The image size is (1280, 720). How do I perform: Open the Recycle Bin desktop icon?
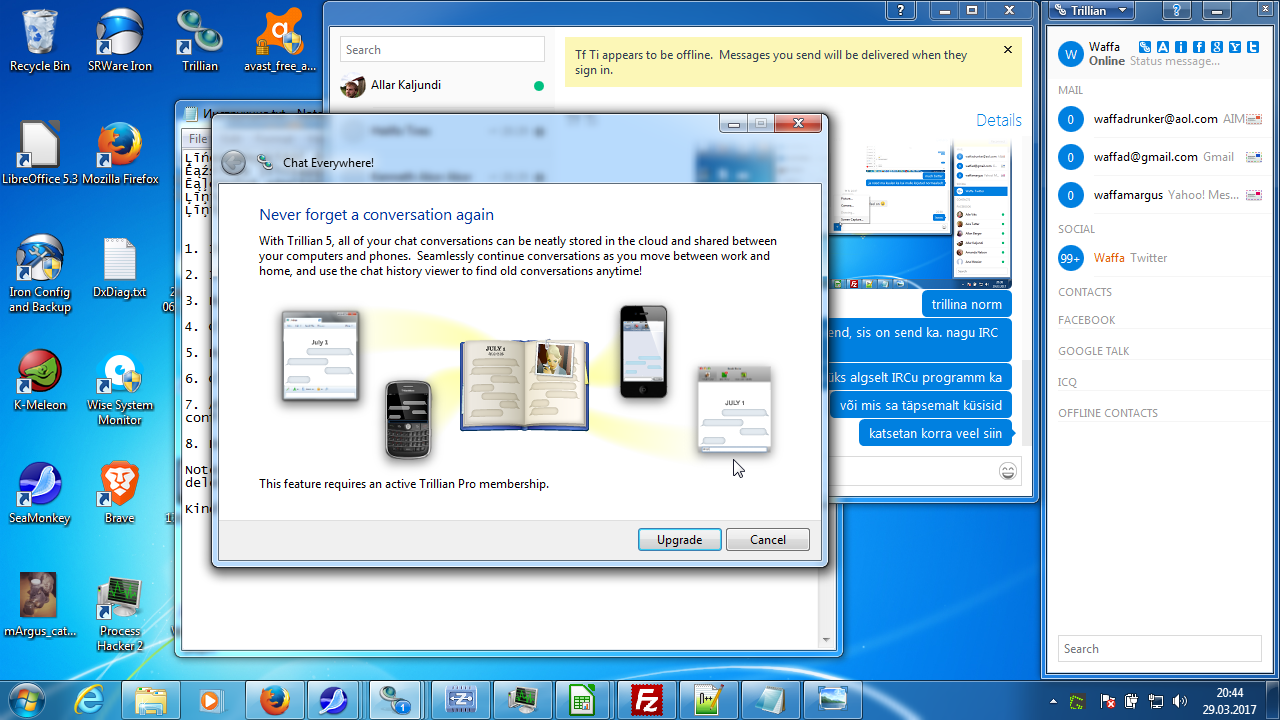[40, 40]
